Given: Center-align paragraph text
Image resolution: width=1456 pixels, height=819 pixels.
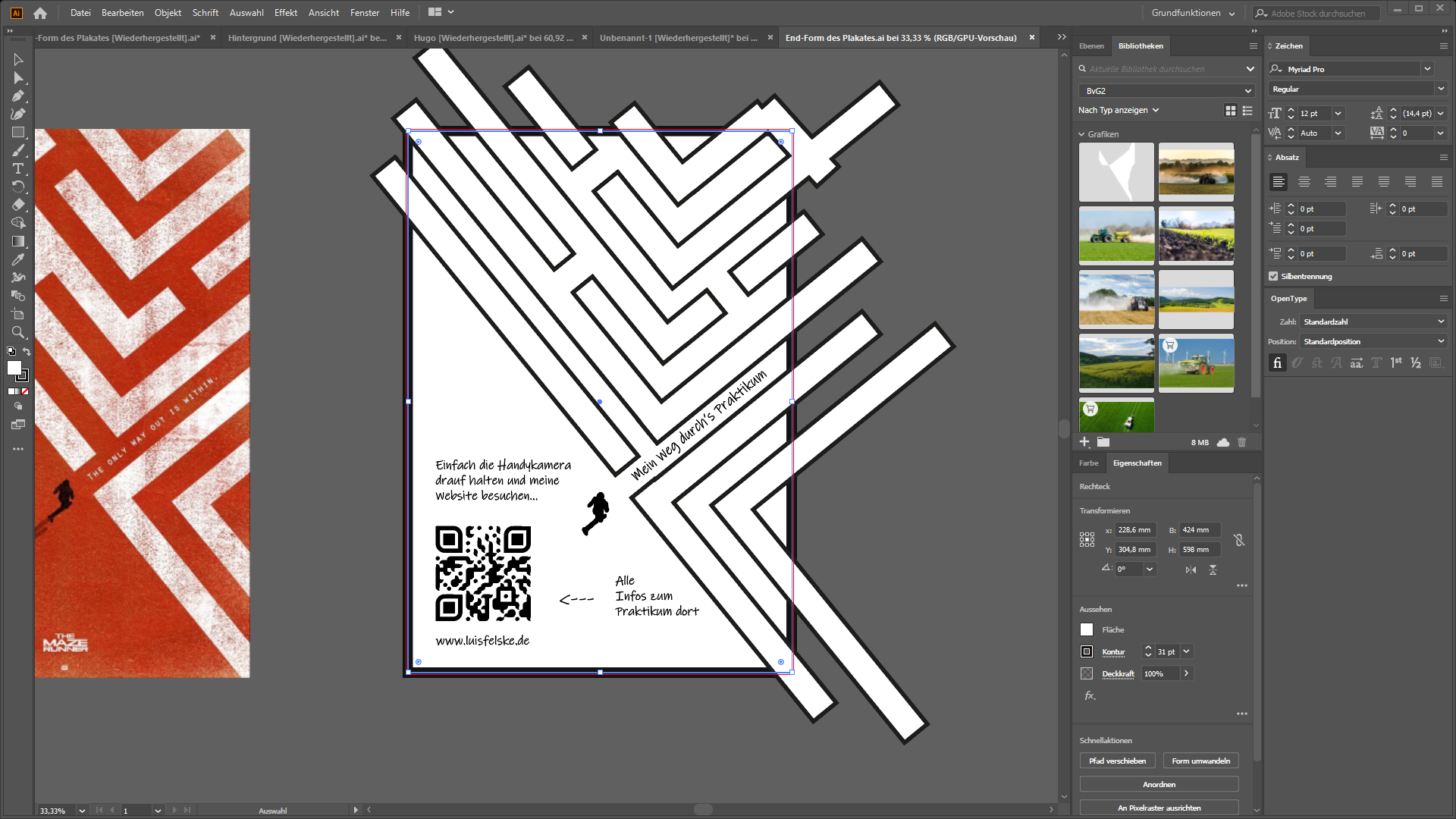Looking at the screenshot, I should click(x=1304, y=182).
